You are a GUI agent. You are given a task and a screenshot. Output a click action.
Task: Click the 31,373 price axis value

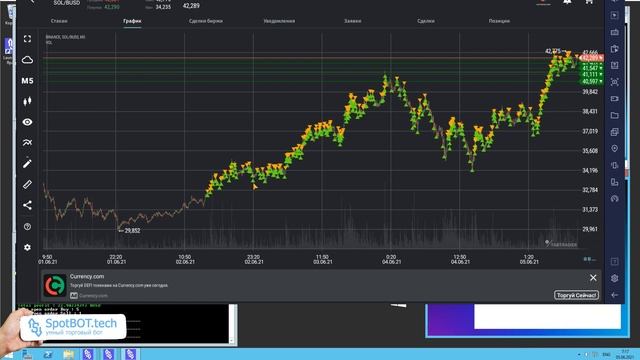(590, 209)
